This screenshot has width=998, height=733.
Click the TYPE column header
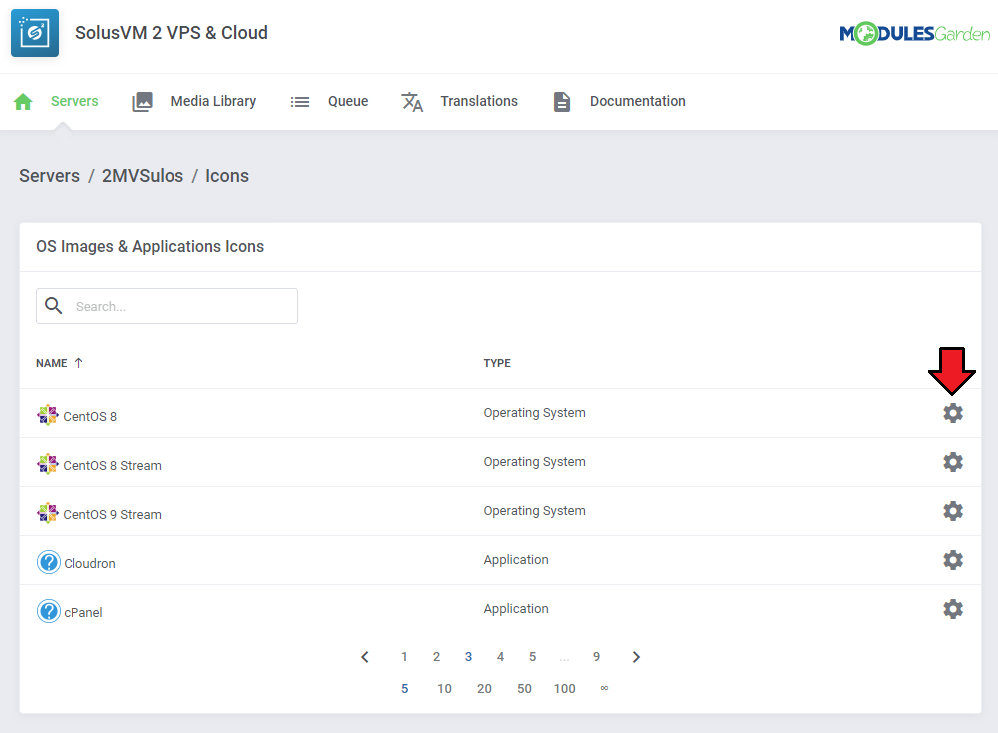click(x=497, y=363)
